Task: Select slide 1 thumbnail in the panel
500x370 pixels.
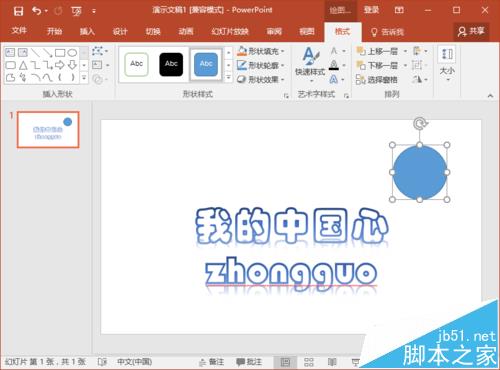Action: [48, 130]
